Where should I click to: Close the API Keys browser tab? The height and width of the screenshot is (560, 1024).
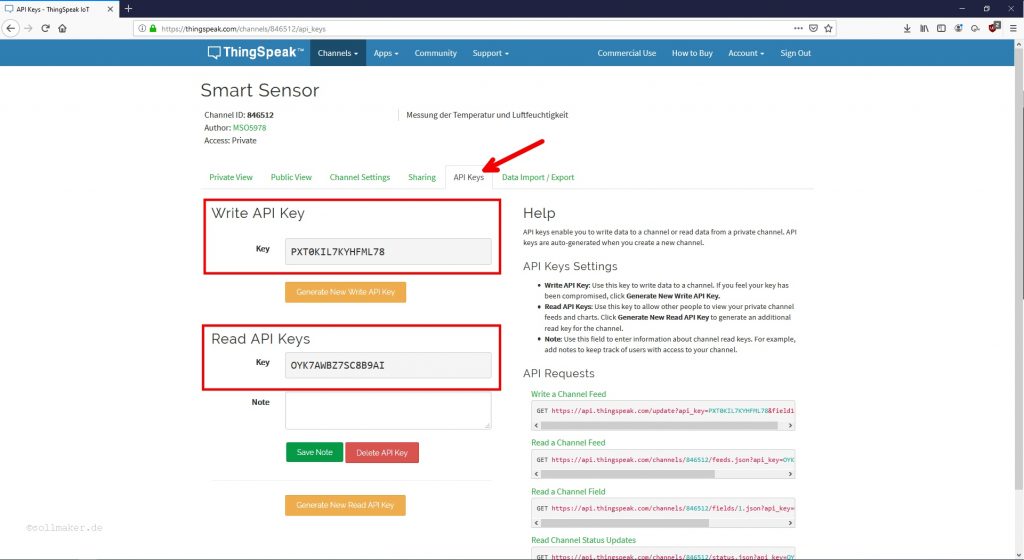[x=110, y=9]
